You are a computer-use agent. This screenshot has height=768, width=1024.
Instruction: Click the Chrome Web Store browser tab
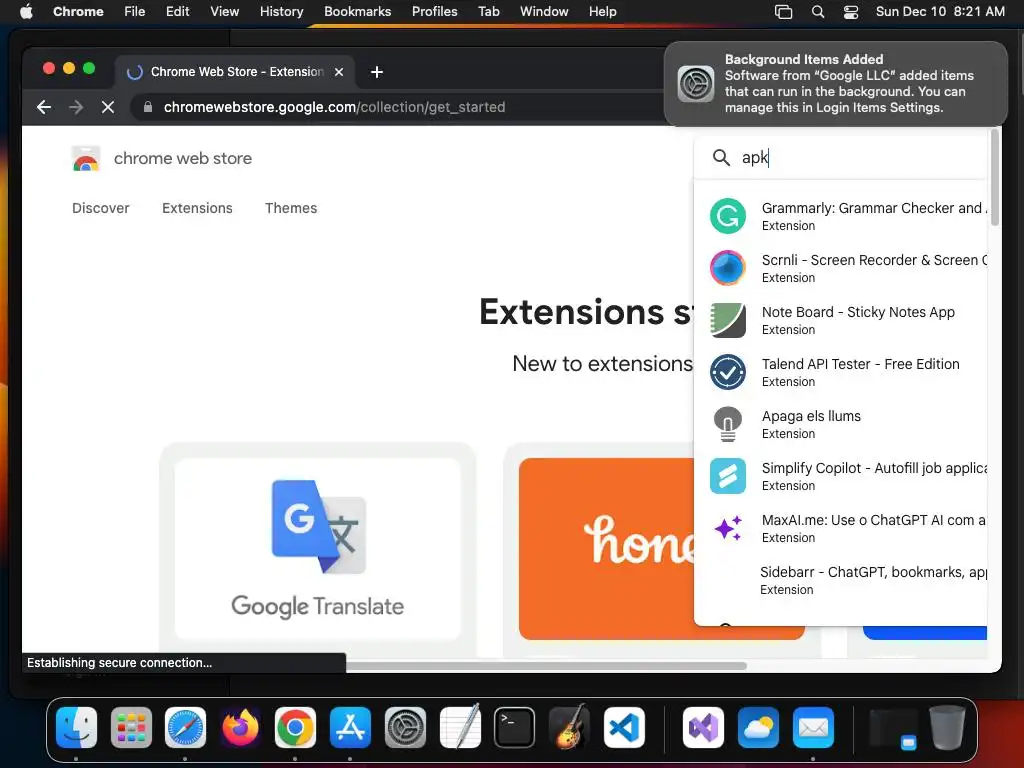(x=235, y=72)
